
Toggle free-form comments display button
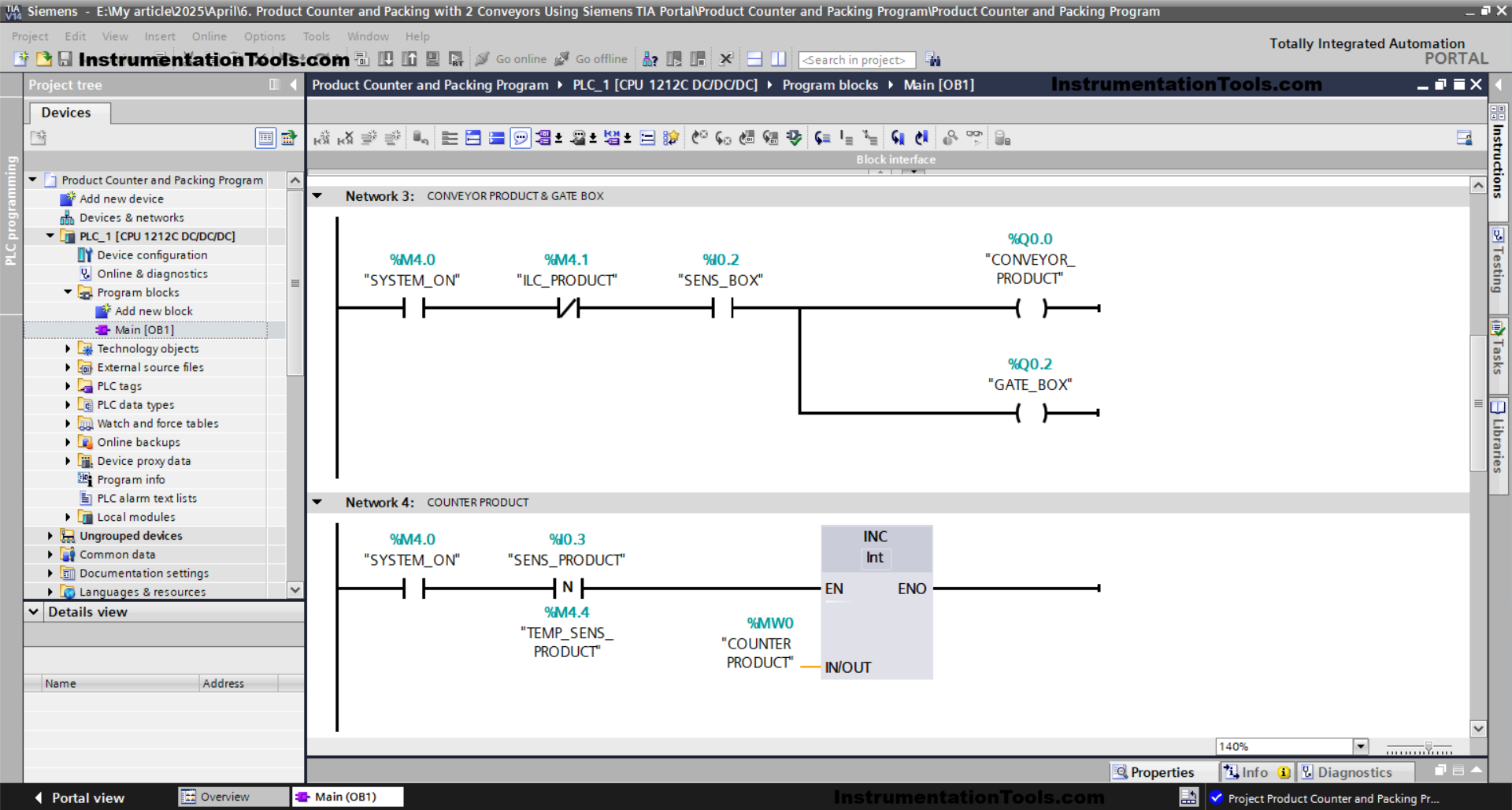(x=521, y=139)
